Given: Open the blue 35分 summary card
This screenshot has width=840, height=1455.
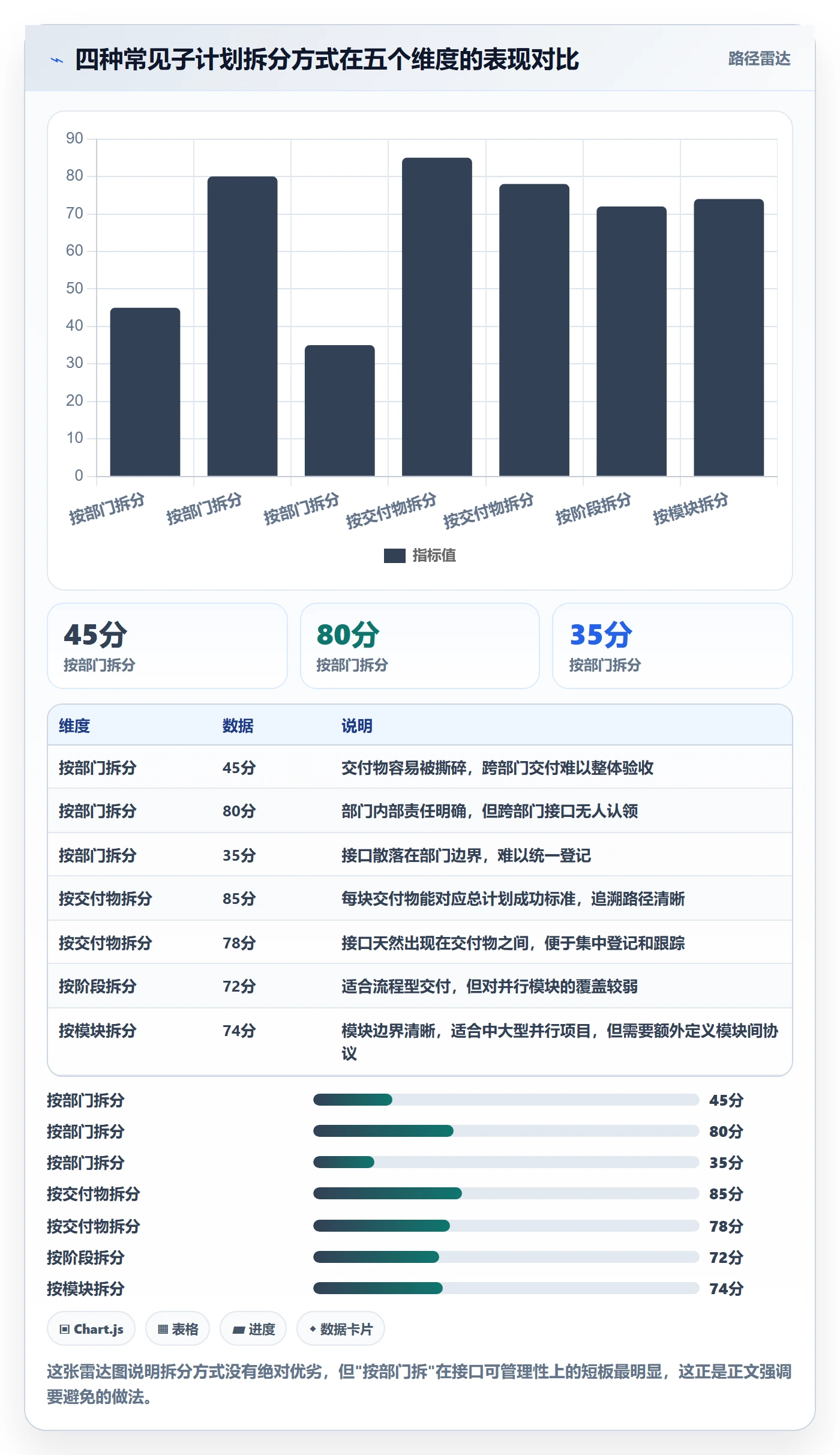Looking at the screenshot, I should point(673,646).
